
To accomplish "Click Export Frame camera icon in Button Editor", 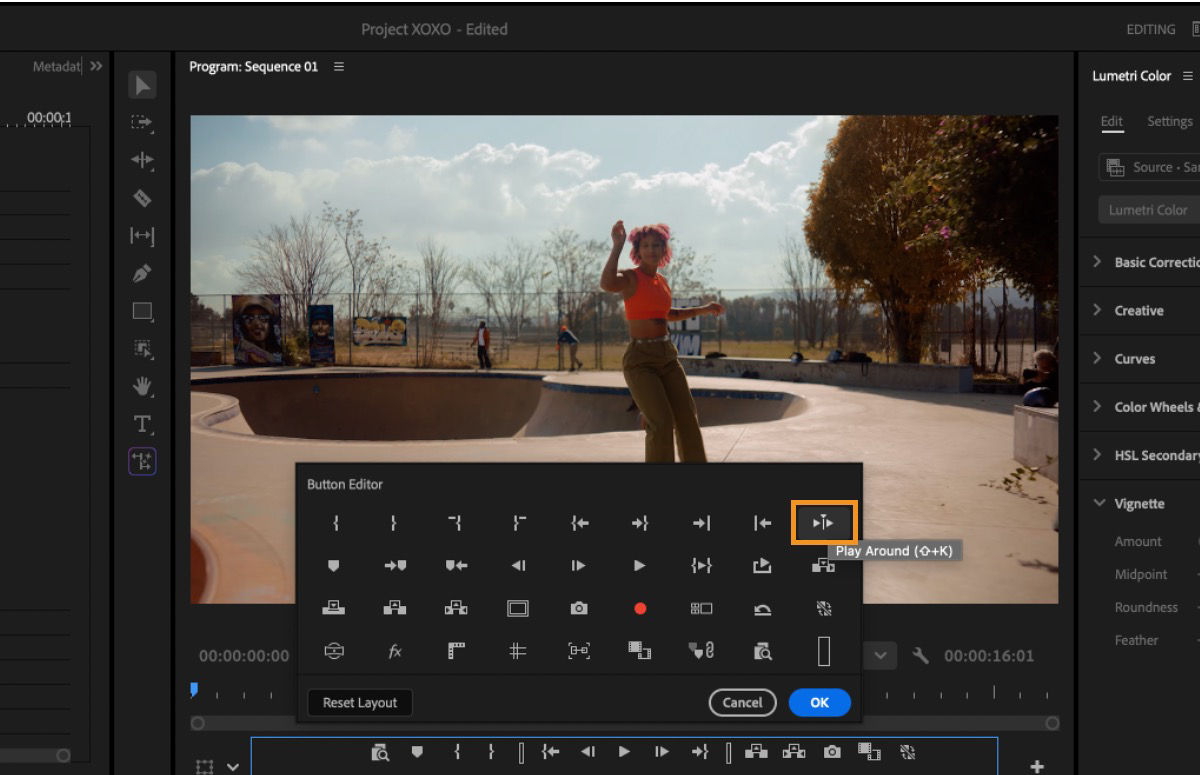I will 579,608.
